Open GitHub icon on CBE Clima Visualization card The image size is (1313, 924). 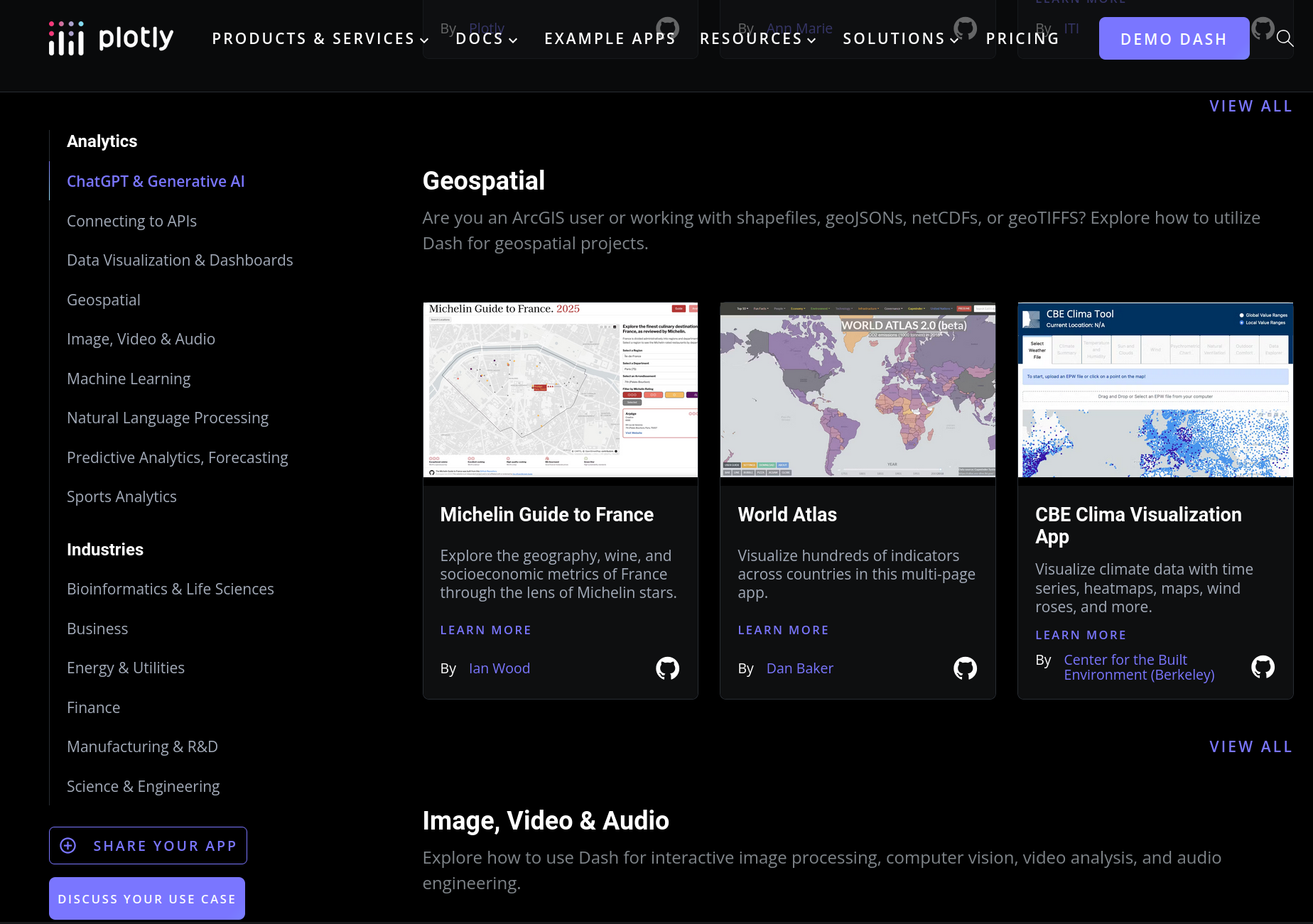pyautogui.click(x=1263, y=667)
